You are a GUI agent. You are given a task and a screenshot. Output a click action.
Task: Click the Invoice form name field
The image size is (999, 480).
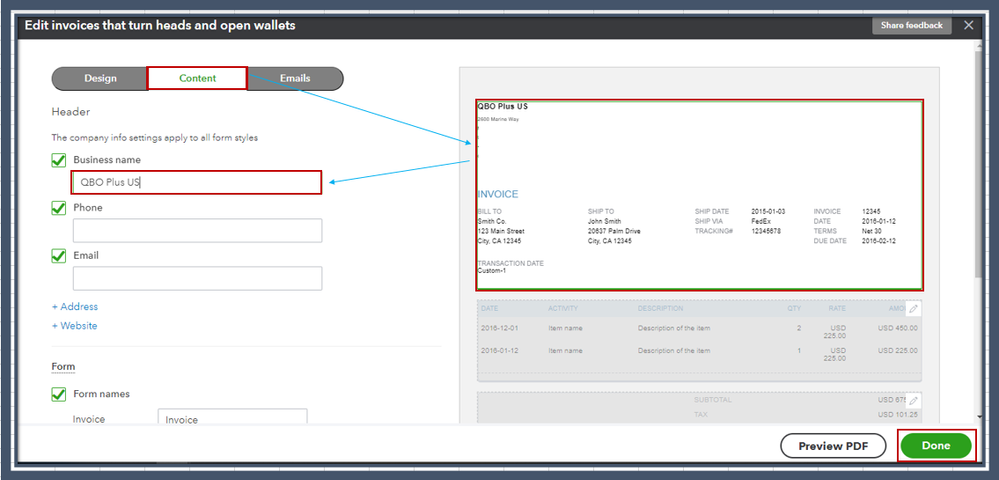pos(233,418)
